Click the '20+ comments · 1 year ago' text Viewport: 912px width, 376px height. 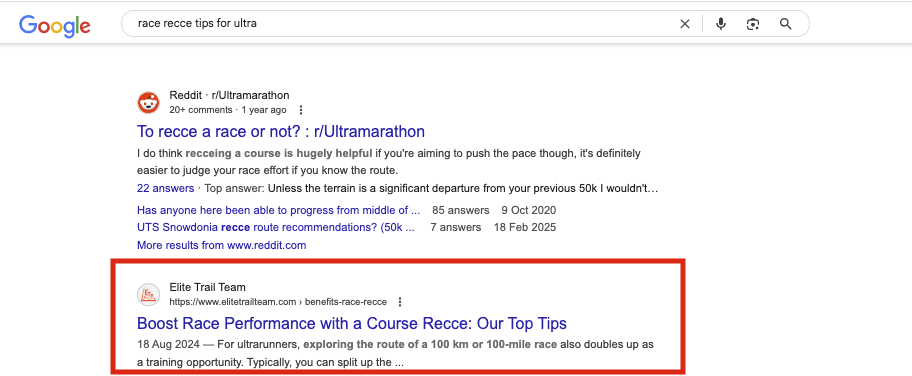pyautogui.click(x=228, y=110)
